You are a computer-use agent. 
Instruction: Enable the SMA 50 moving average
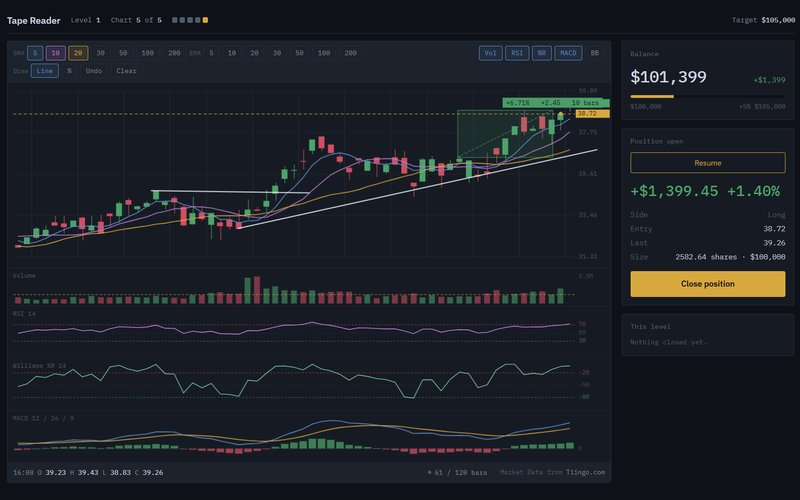coord(123,53)
